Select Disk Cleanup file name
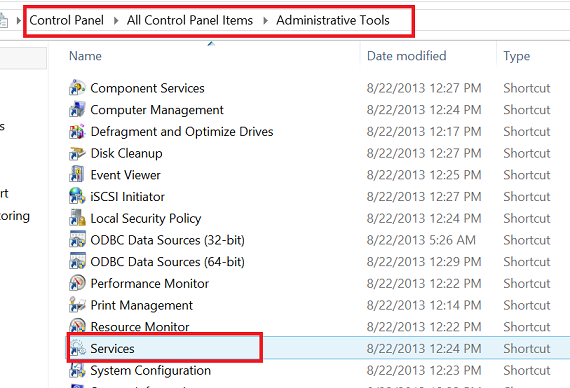The height and width of the screenshot is (388, 570). [x=126, y=153]
